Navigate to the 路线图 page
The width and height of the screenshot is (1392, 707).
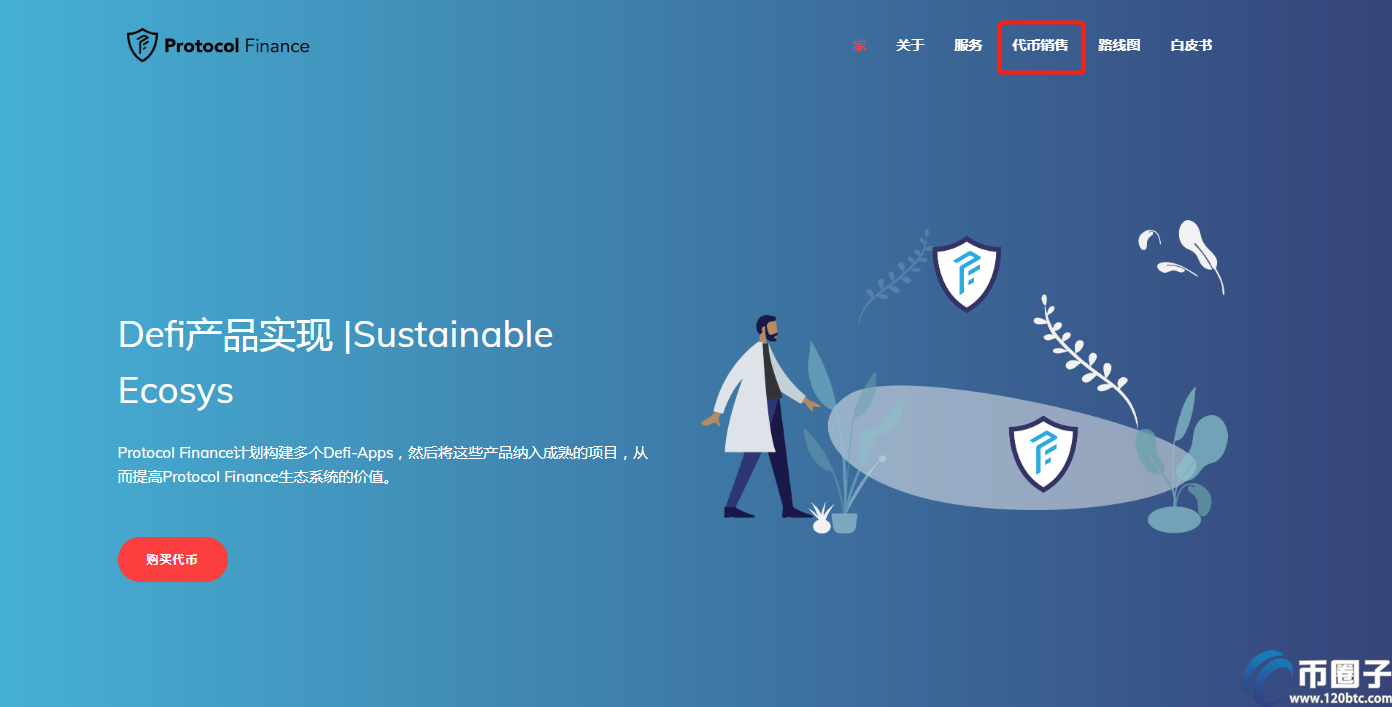pos(1119,46)
